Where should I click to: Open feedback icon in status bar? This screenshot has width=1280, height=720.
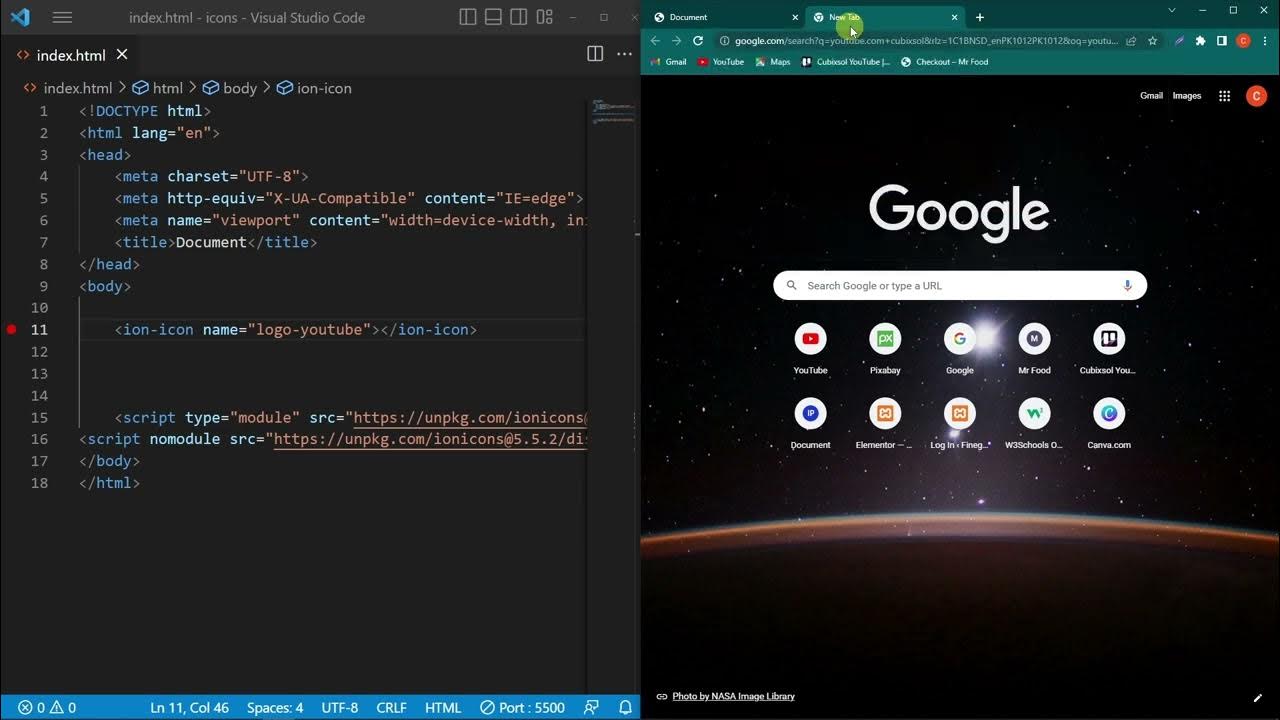[x=591, y=707]
